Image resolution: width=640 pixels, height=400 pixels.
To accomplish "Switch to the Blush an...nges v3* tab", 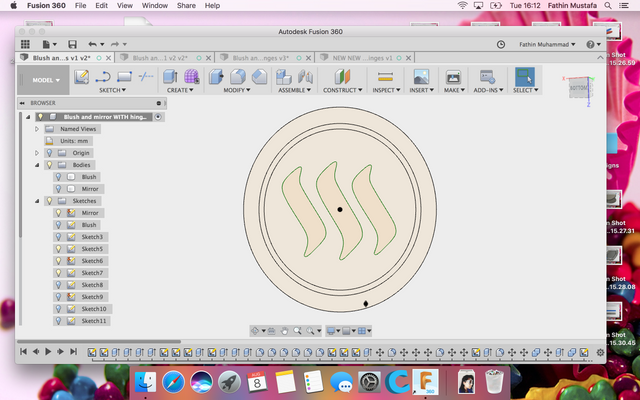I will 260,58.
